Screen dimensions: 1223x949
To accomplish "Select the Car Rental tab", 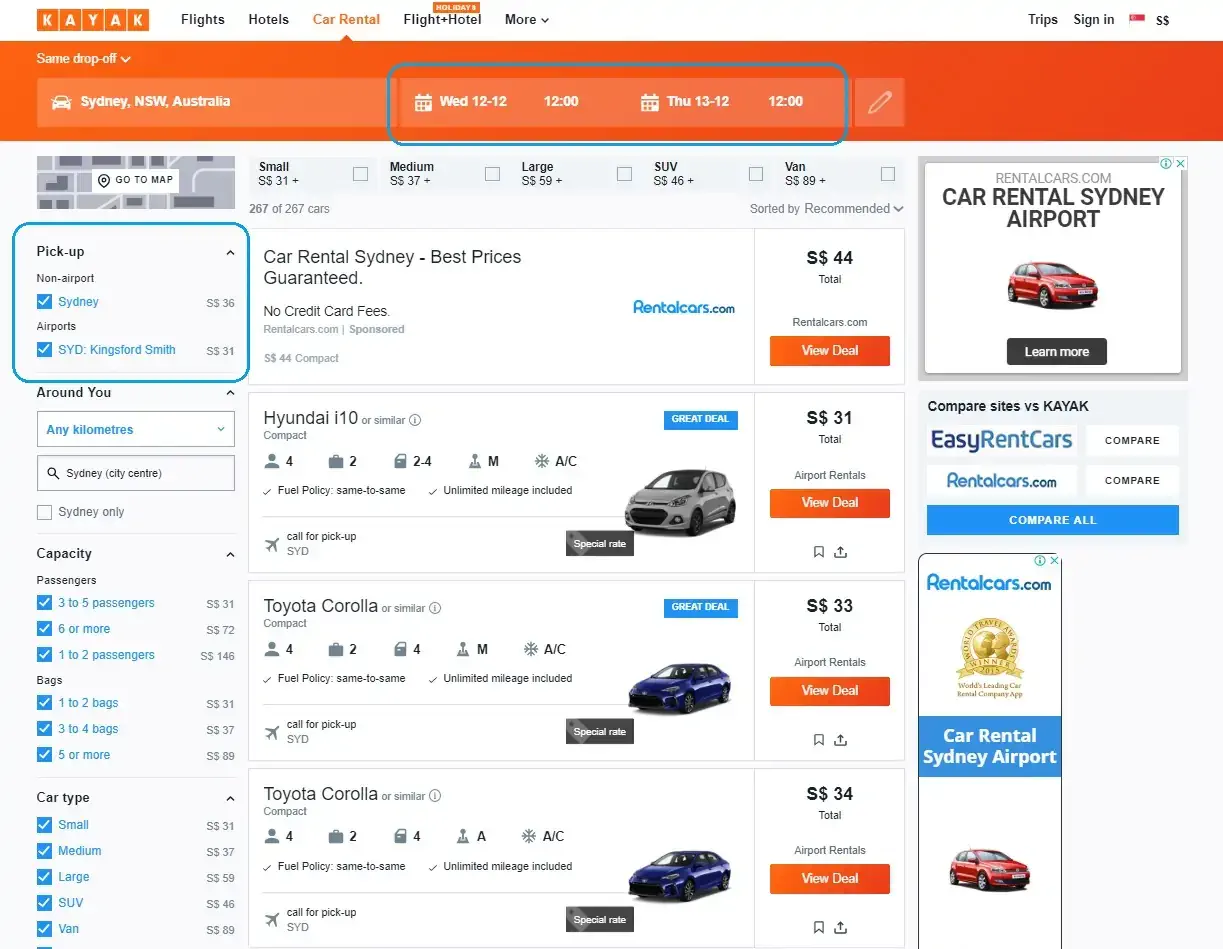I will pos(346,20).
